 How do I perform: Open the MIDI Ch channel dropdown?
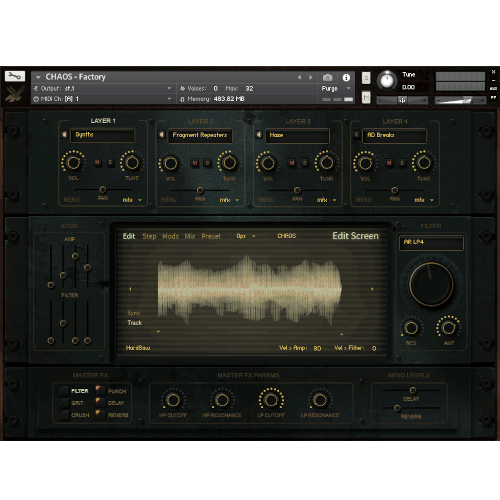[169, 99]
